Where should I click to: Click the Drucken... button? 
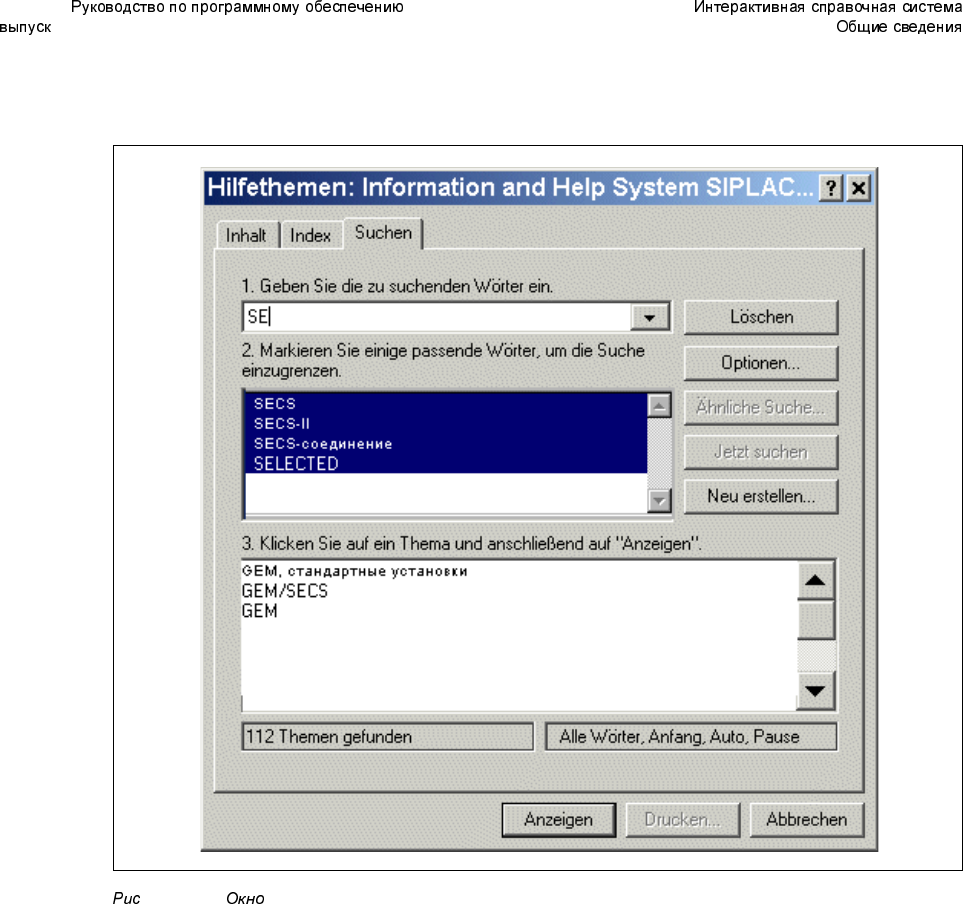click(683, 820)
